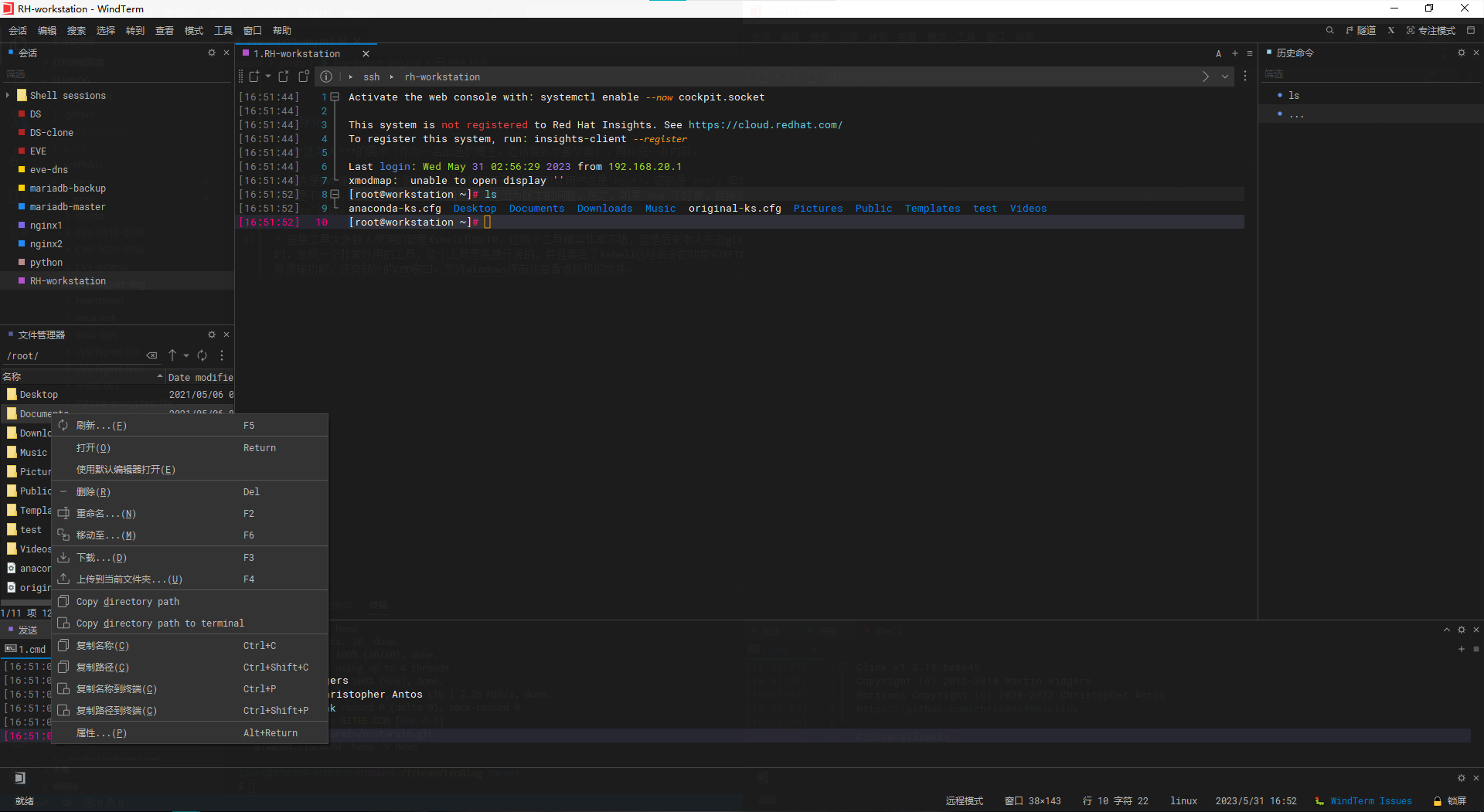The image size is (1484, 812).
Task: Click WindTerm Issues link in status bar
Action: tap(1370, 801)
